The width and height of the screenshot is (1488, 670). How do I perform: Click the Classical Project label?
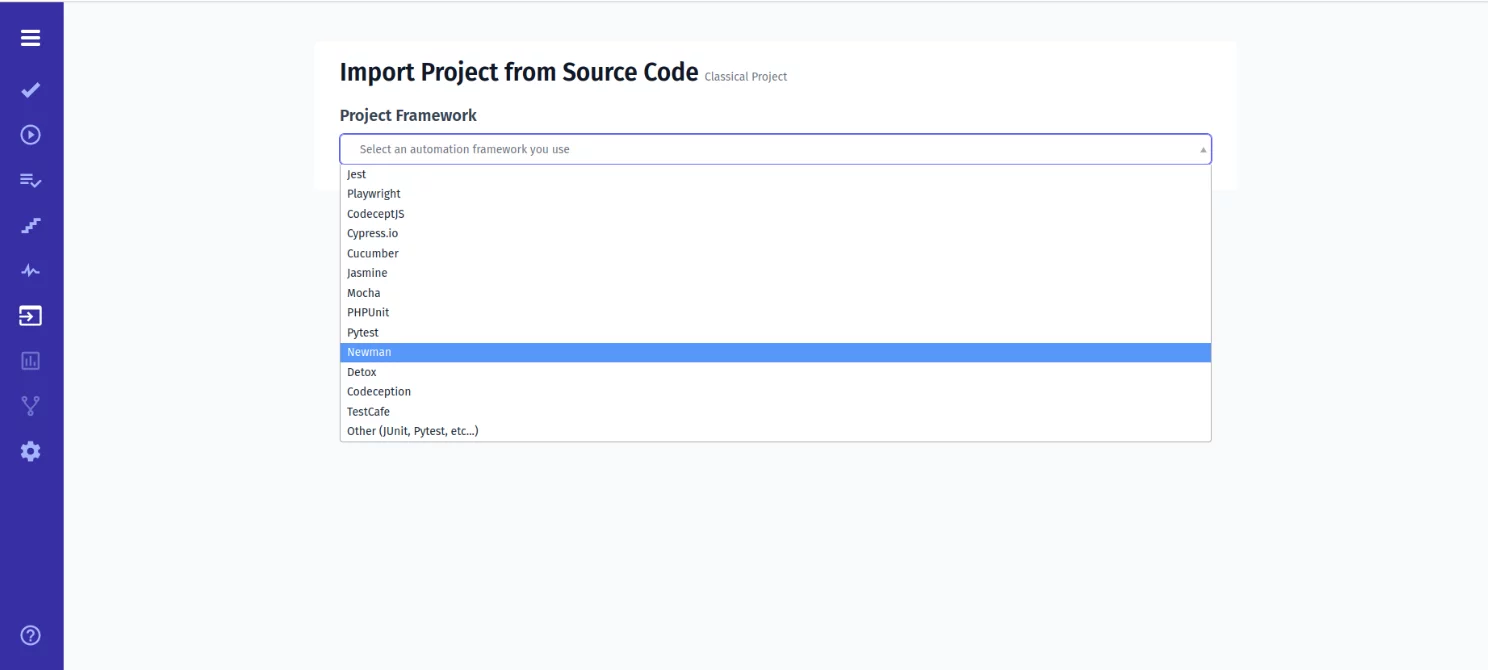746,76
